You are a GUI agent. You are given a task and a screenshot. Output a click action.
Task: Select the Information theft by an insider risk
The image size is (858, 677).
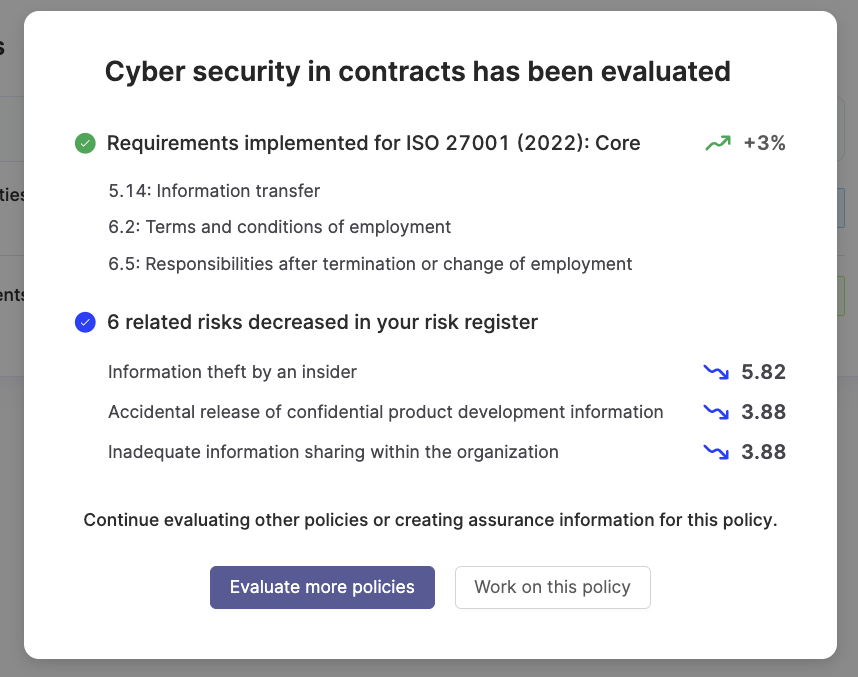point(232,372)
